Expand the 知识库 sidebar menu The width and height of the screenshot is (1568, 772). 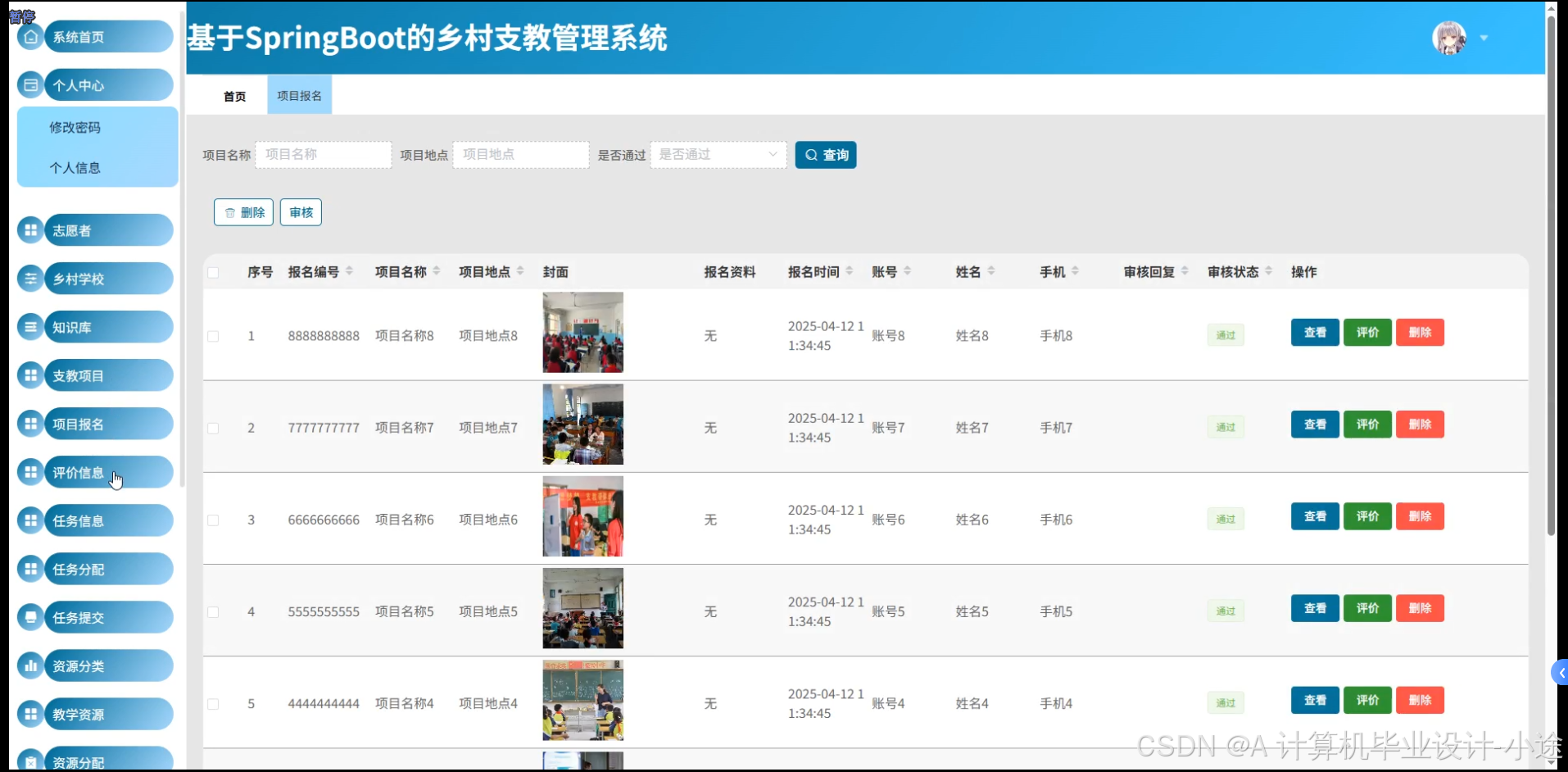tap(109, 327)
